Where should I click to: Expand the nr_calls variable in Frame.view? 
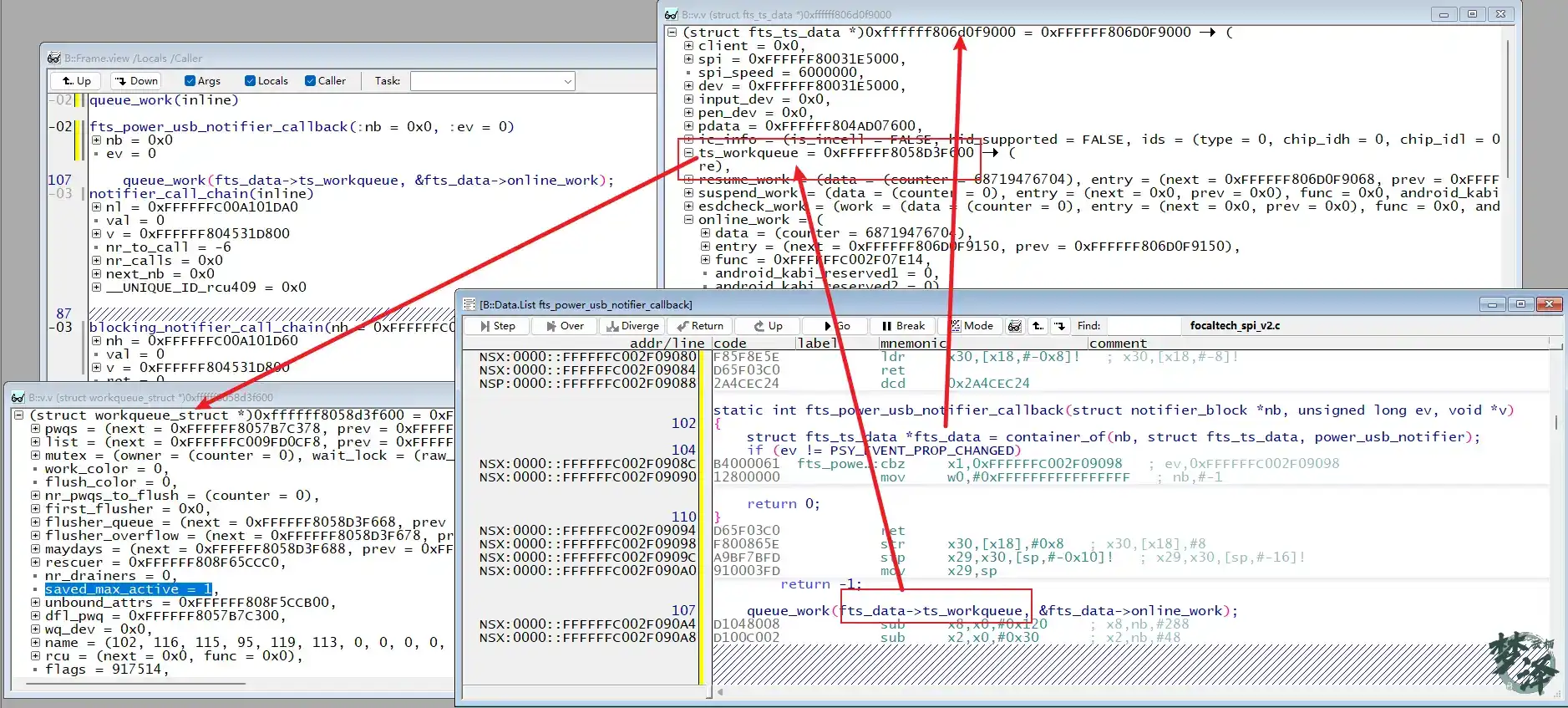click(x=96, y=261)
